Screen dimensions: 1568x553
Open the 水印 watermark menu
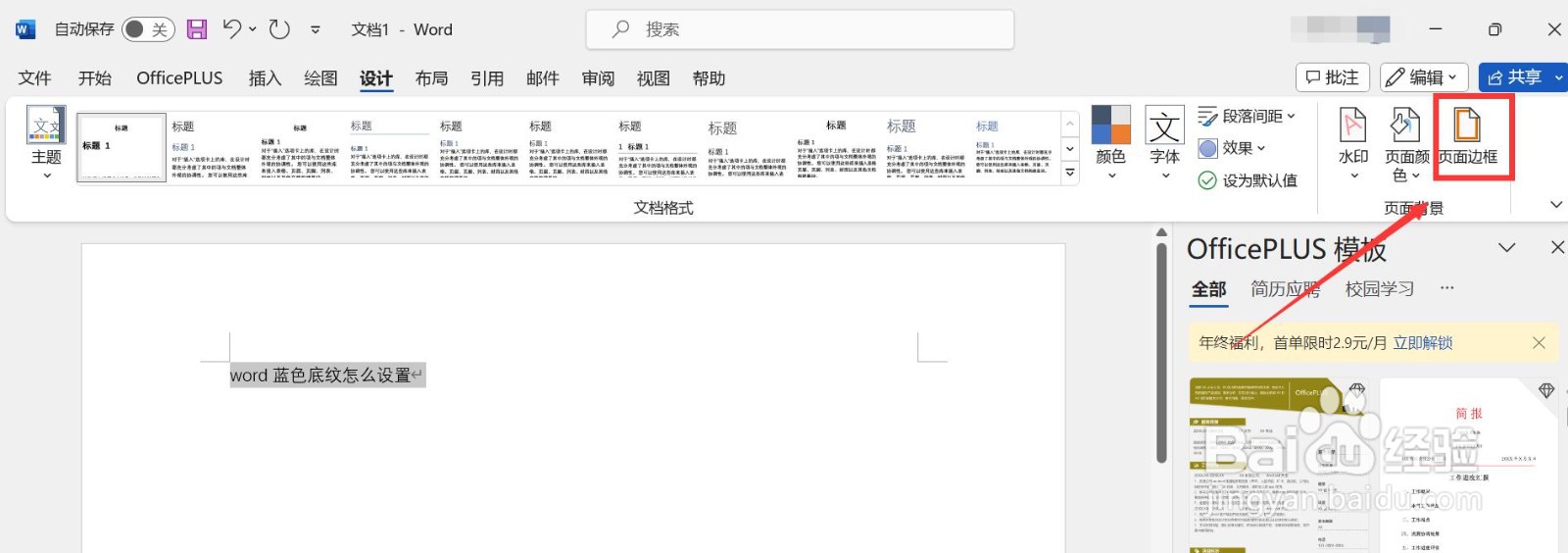coord(1353,143)
